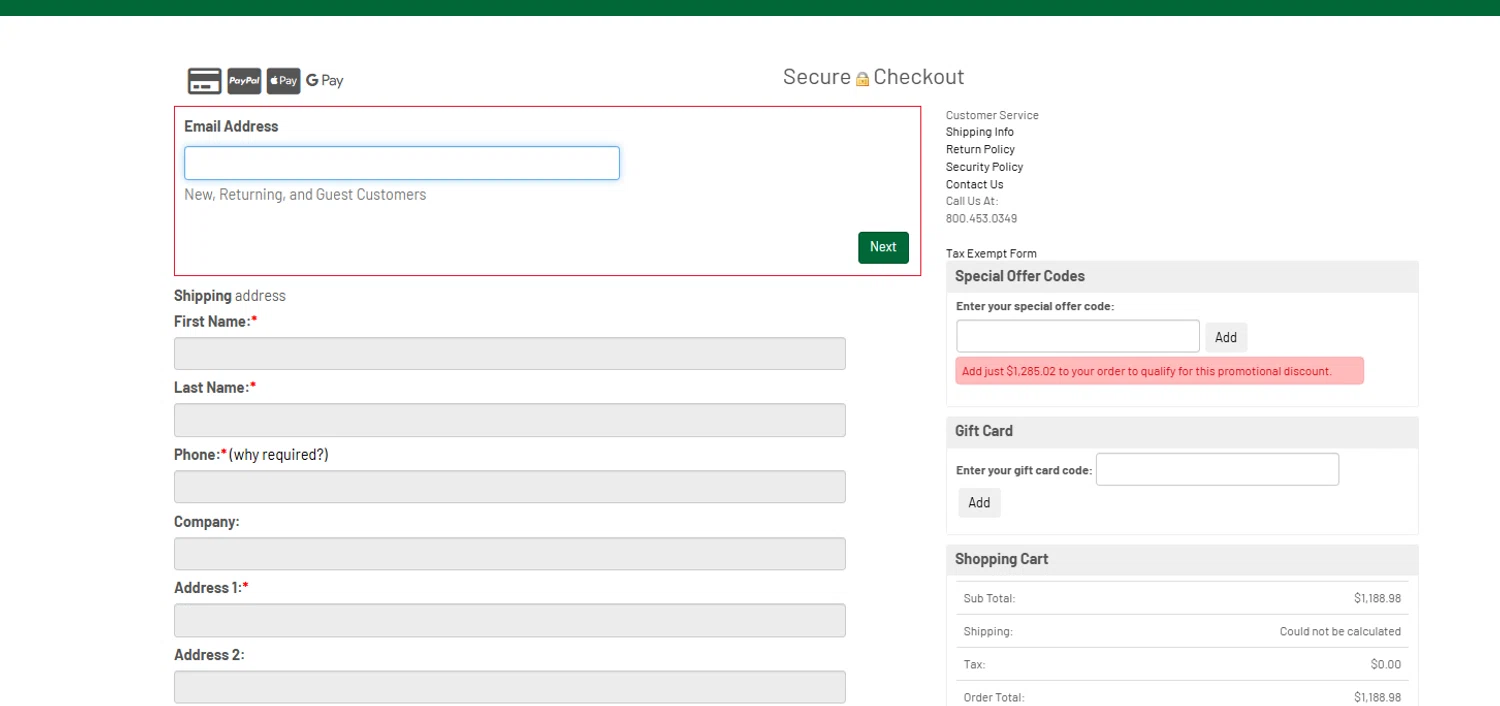Click the '(why required?)' phone link

[278, 455]
